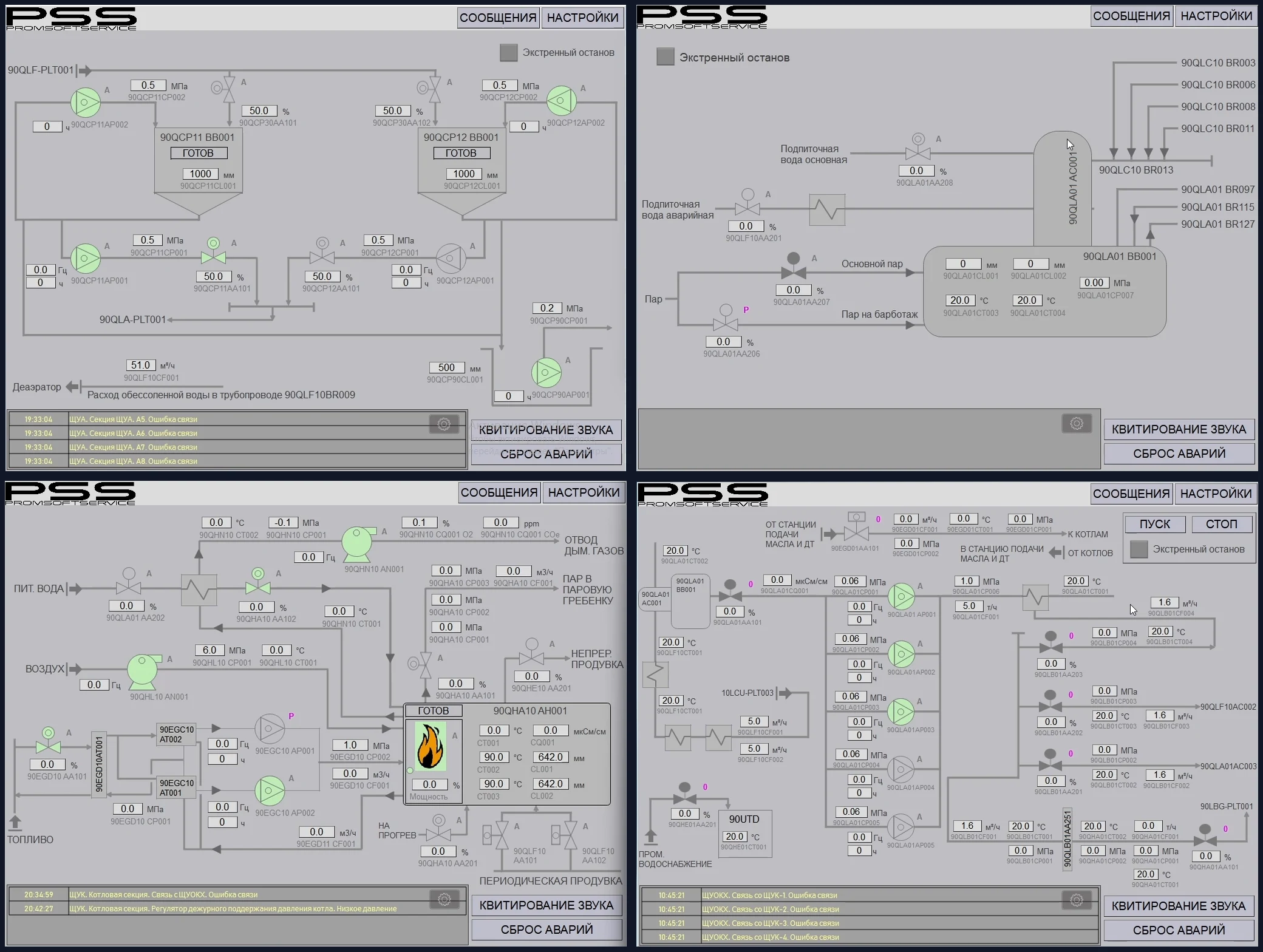Click КВИТИРОВАНИЕ ЗВУКА in bottom-left panel

[x=546, y=905]
